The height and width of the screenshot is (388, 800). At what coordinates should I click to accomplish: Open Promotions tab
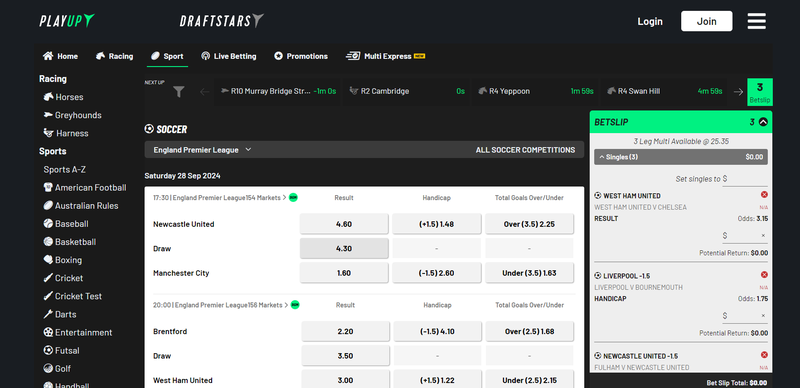(x=301, y=56)
